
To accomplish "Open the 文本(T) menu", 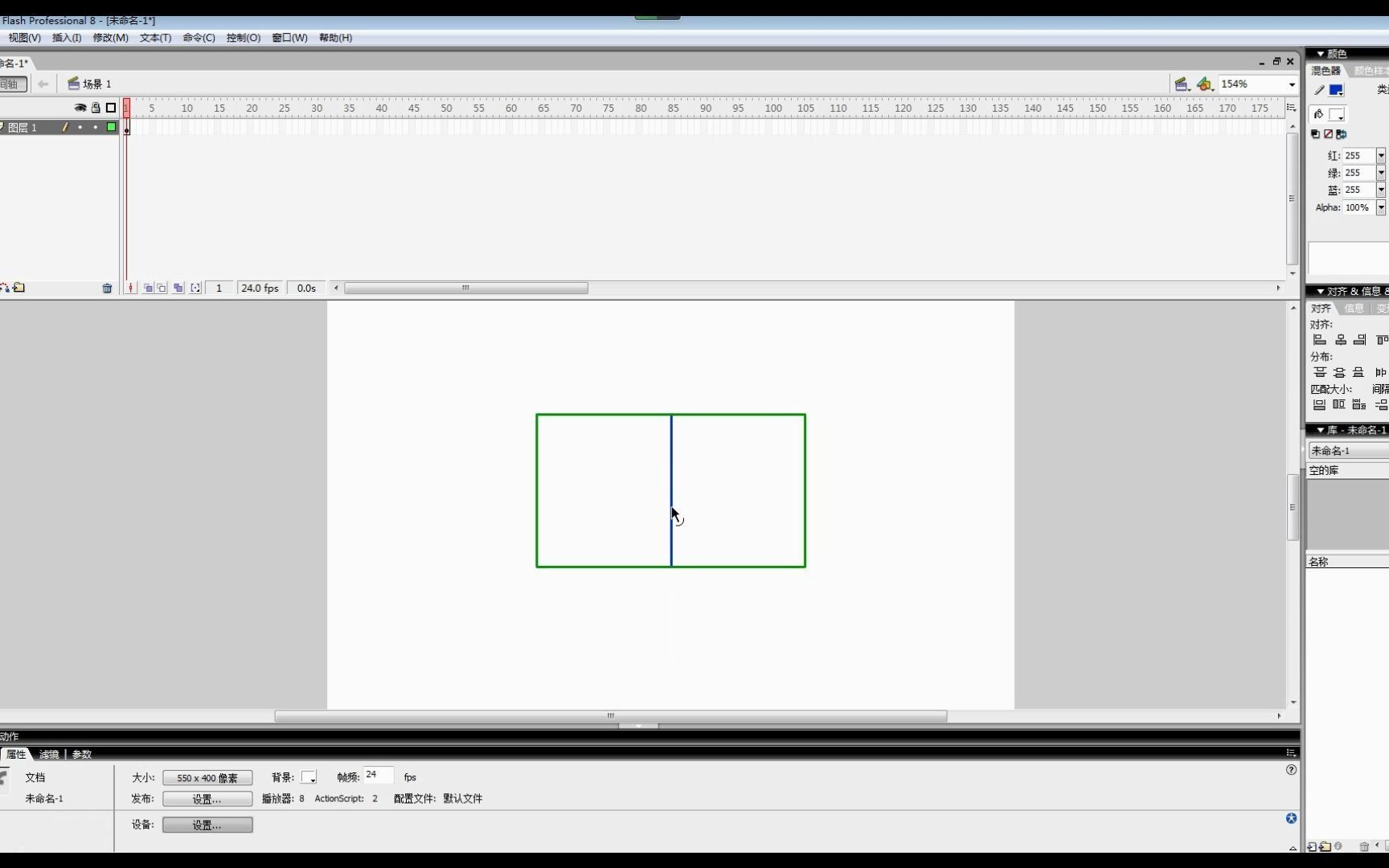I will (155, 38).
